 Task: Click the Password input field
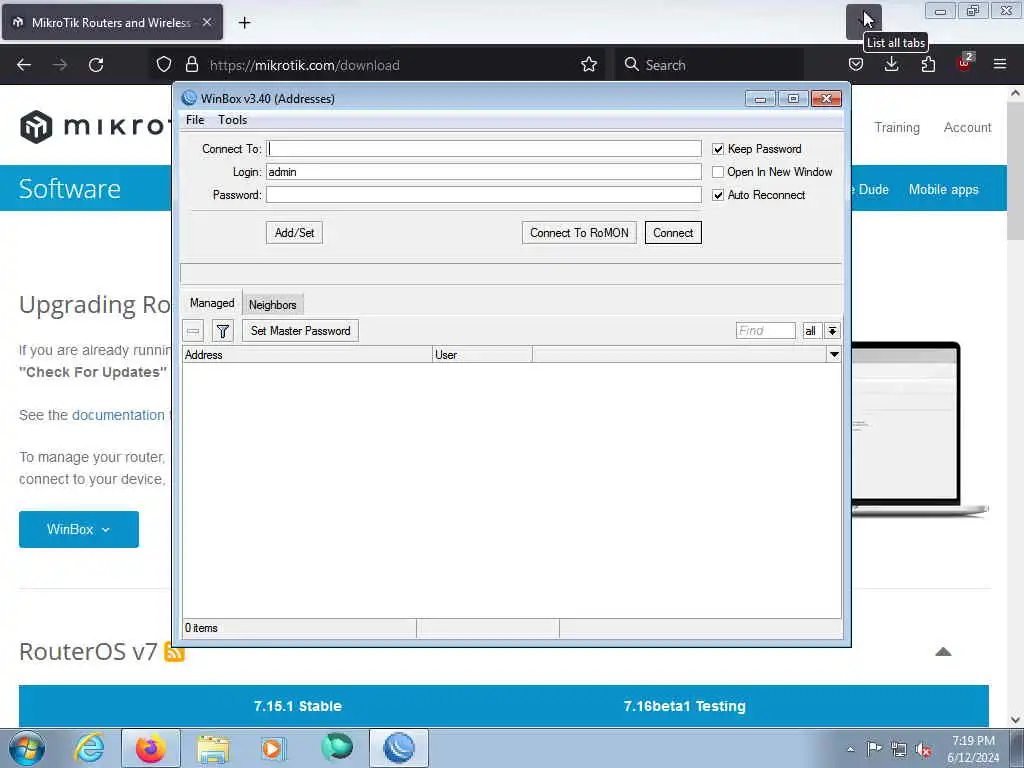click(x=483, y=195)
